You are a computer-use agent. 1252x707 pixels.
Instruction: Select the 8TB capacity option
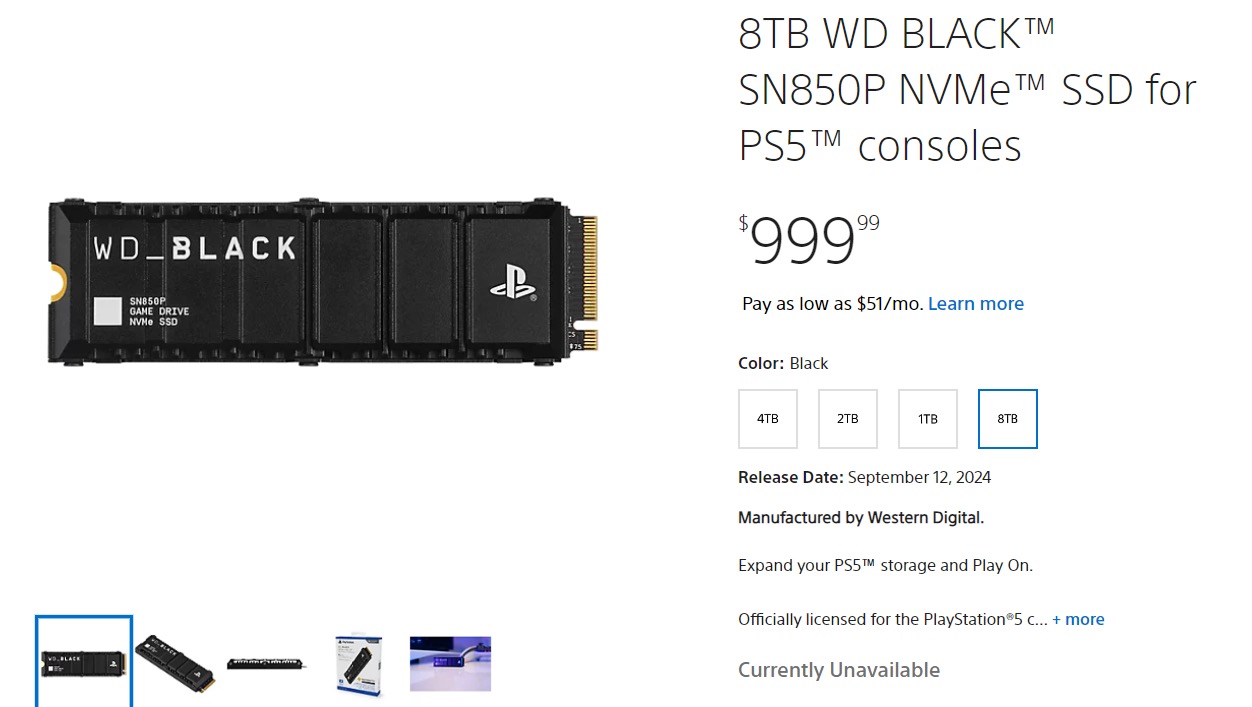pyautogui.click(x=1008, y=419)
